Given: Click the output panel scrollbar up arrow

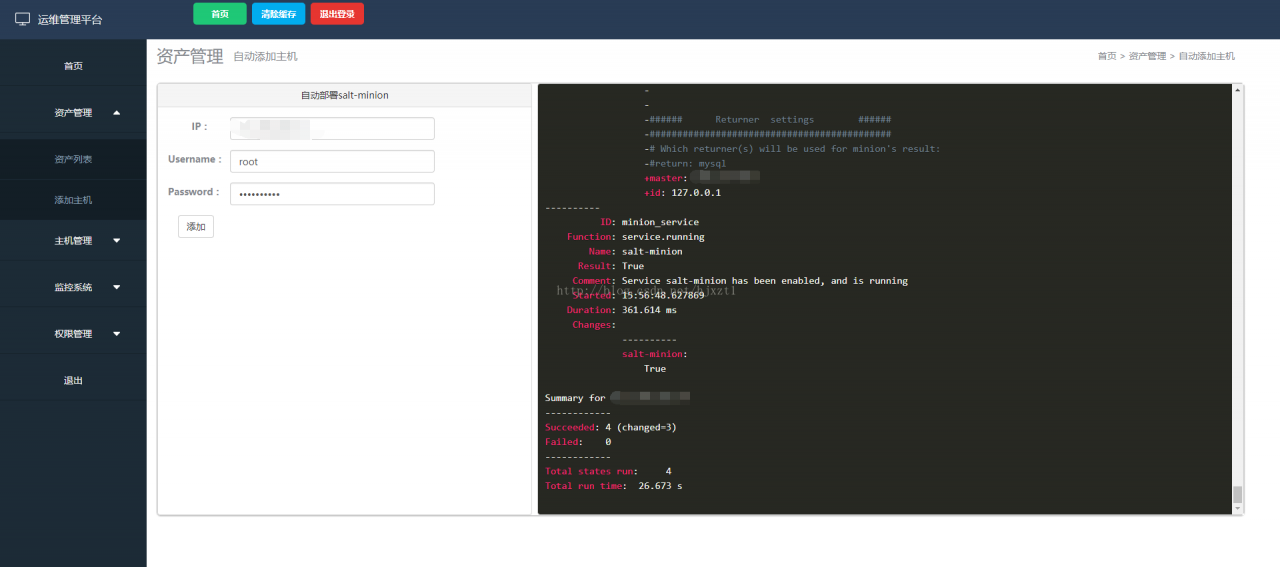Looking at the screenshot, I should tap(1238, 90).
